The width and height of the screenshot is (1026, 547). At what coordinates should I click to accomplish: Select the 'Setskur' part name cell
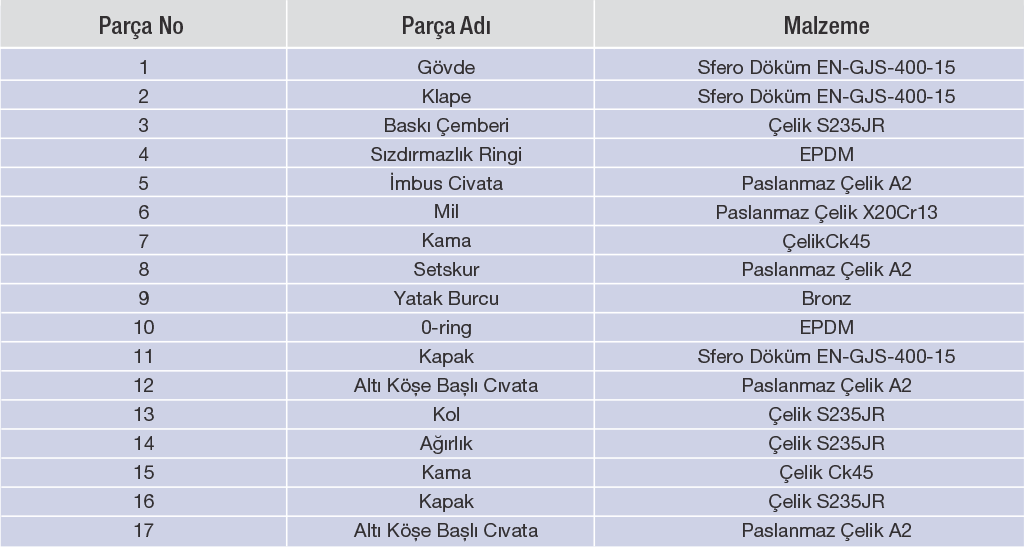(x=444, y=270)
